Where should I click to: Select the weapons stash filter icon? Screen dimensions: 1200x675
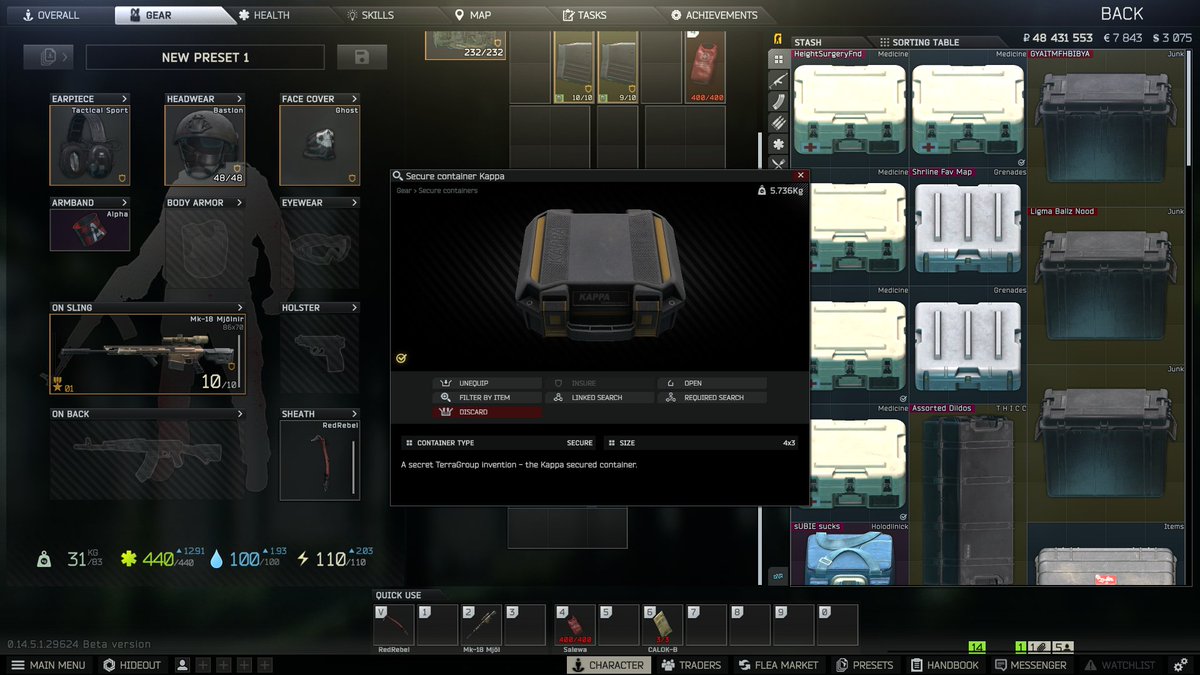(x=777, y=80)
